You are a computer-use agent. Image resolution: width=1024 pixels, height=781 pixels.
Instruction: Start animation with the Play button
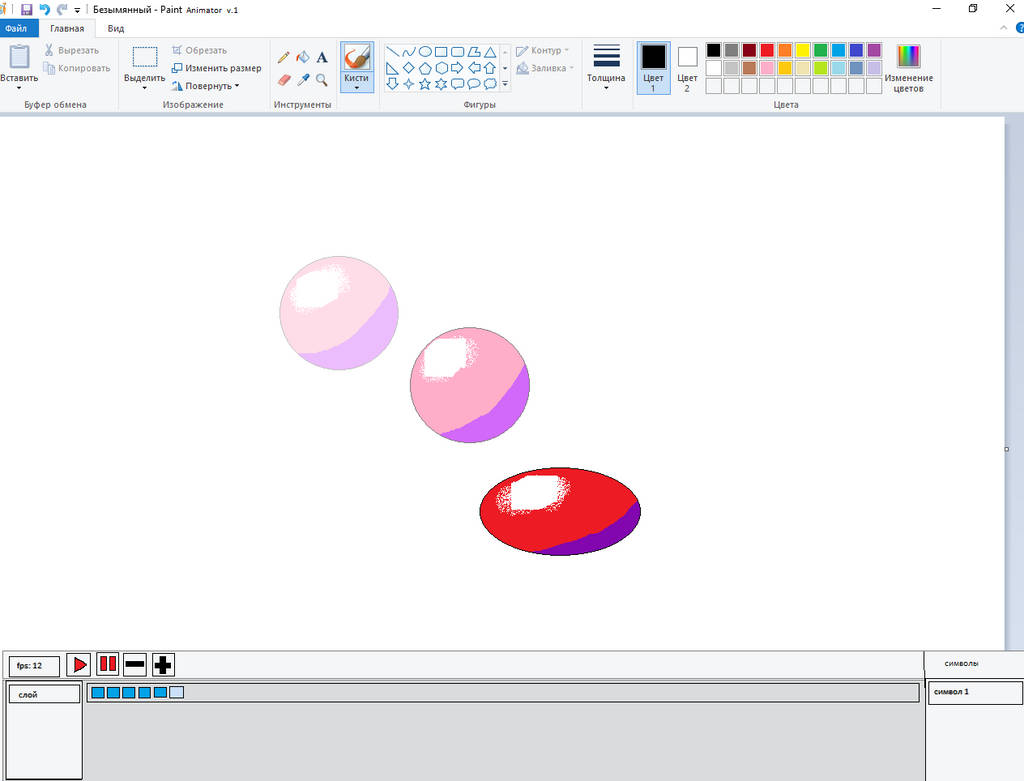point(79,665)
